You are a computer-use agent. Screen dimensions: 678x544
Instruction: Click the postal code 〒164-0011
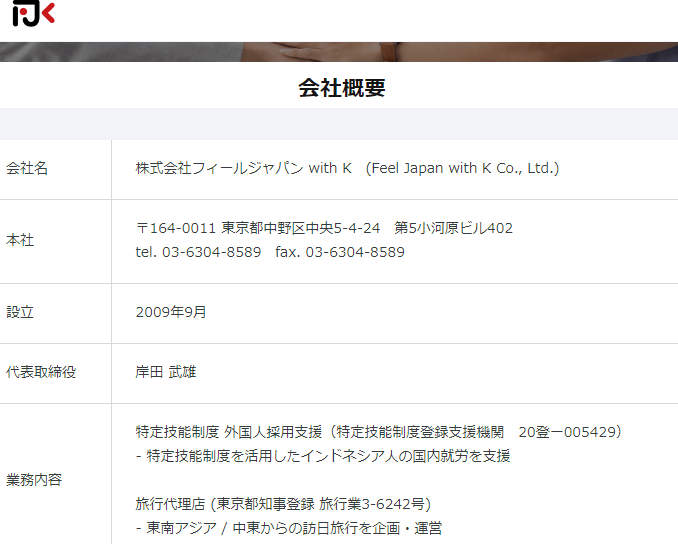coord(176,228)
